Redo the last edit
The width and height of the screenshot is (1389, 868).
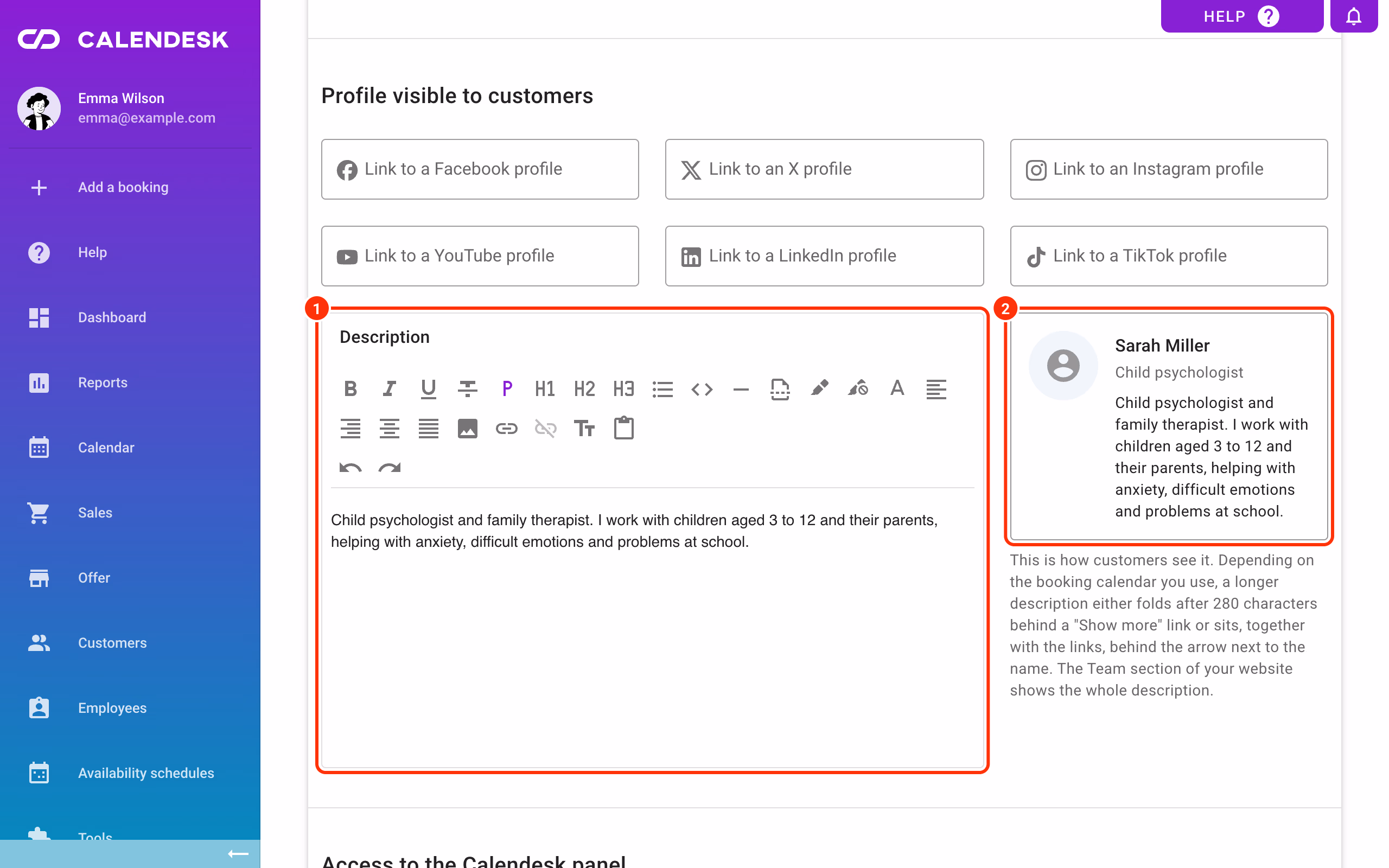389,467
